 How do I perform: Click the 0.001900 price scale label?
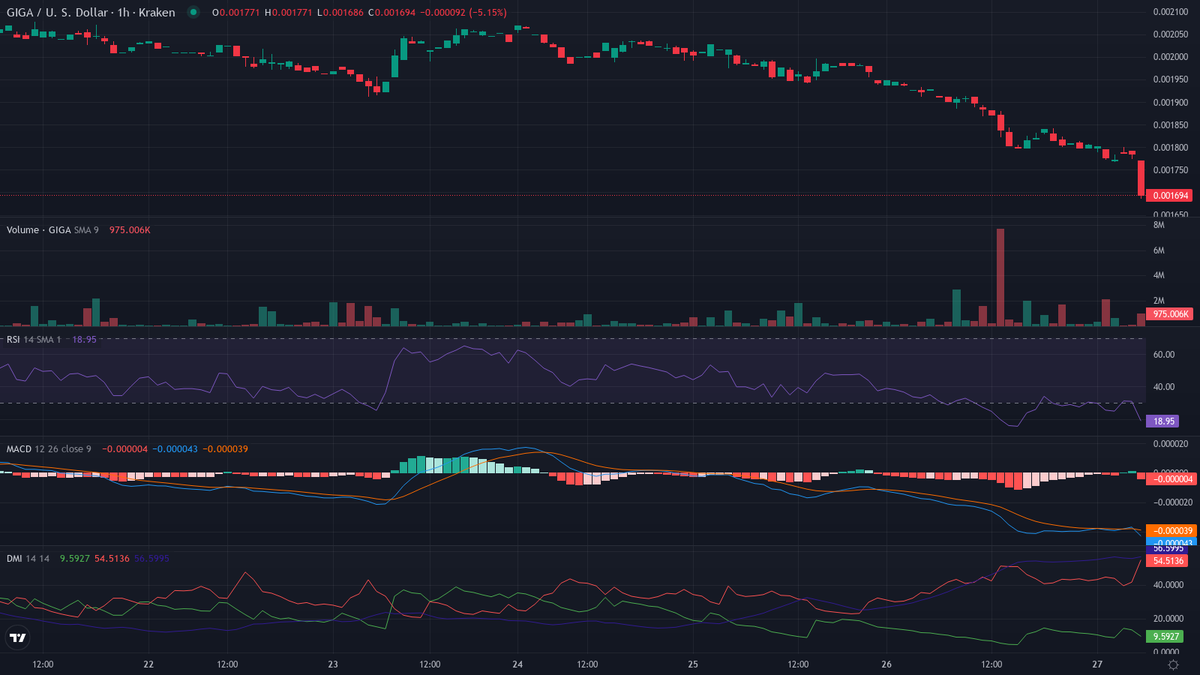point(1169,102)
